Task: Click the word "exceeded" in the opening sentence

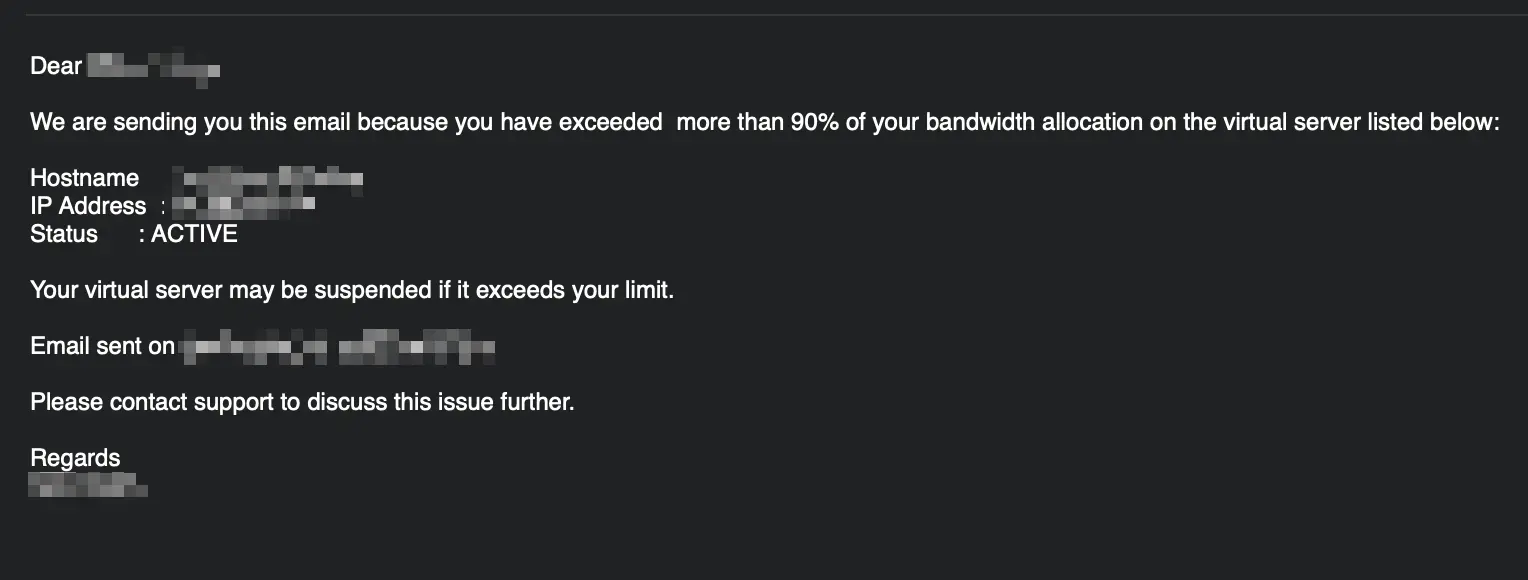Action: point(610,123)
